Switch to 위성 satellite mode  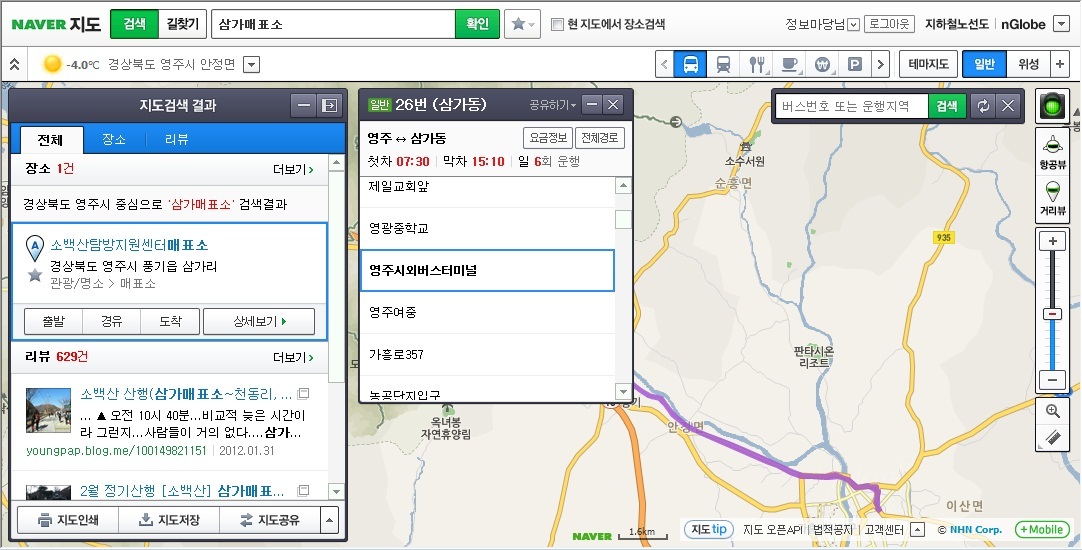pyautogui.click(x=1028, y=65)
